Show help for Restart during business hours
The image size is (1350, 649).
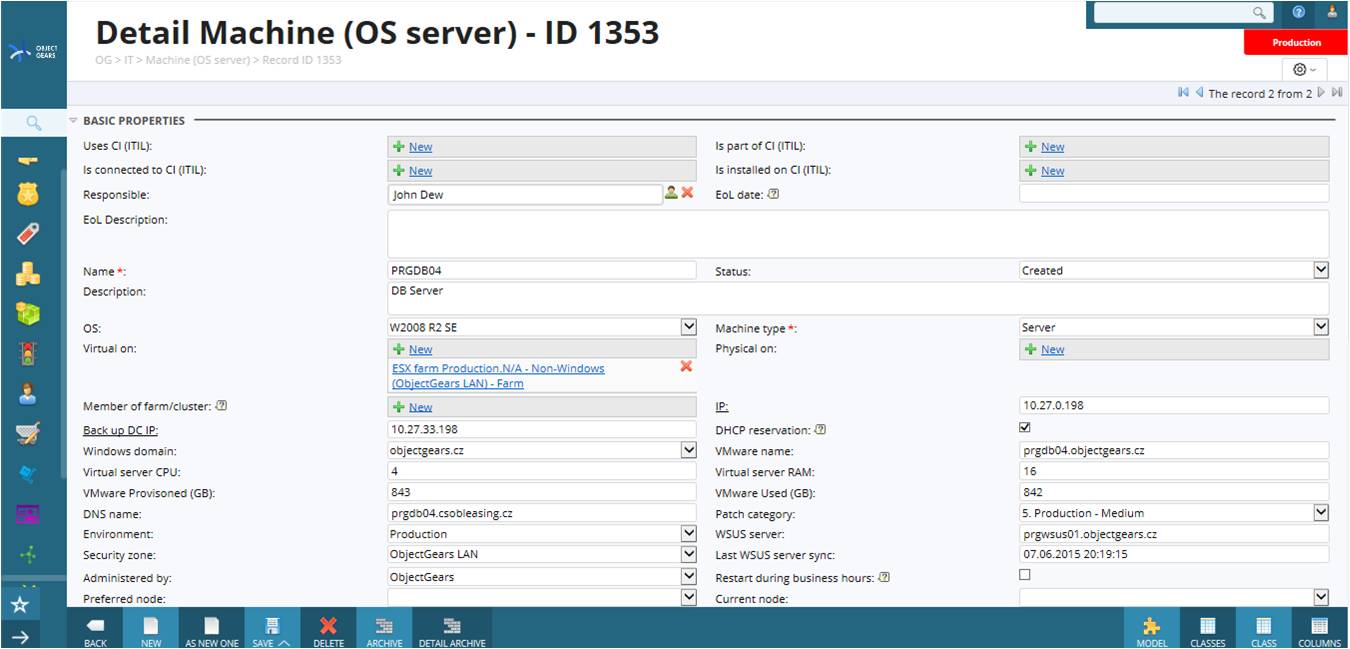click(884, 578)
